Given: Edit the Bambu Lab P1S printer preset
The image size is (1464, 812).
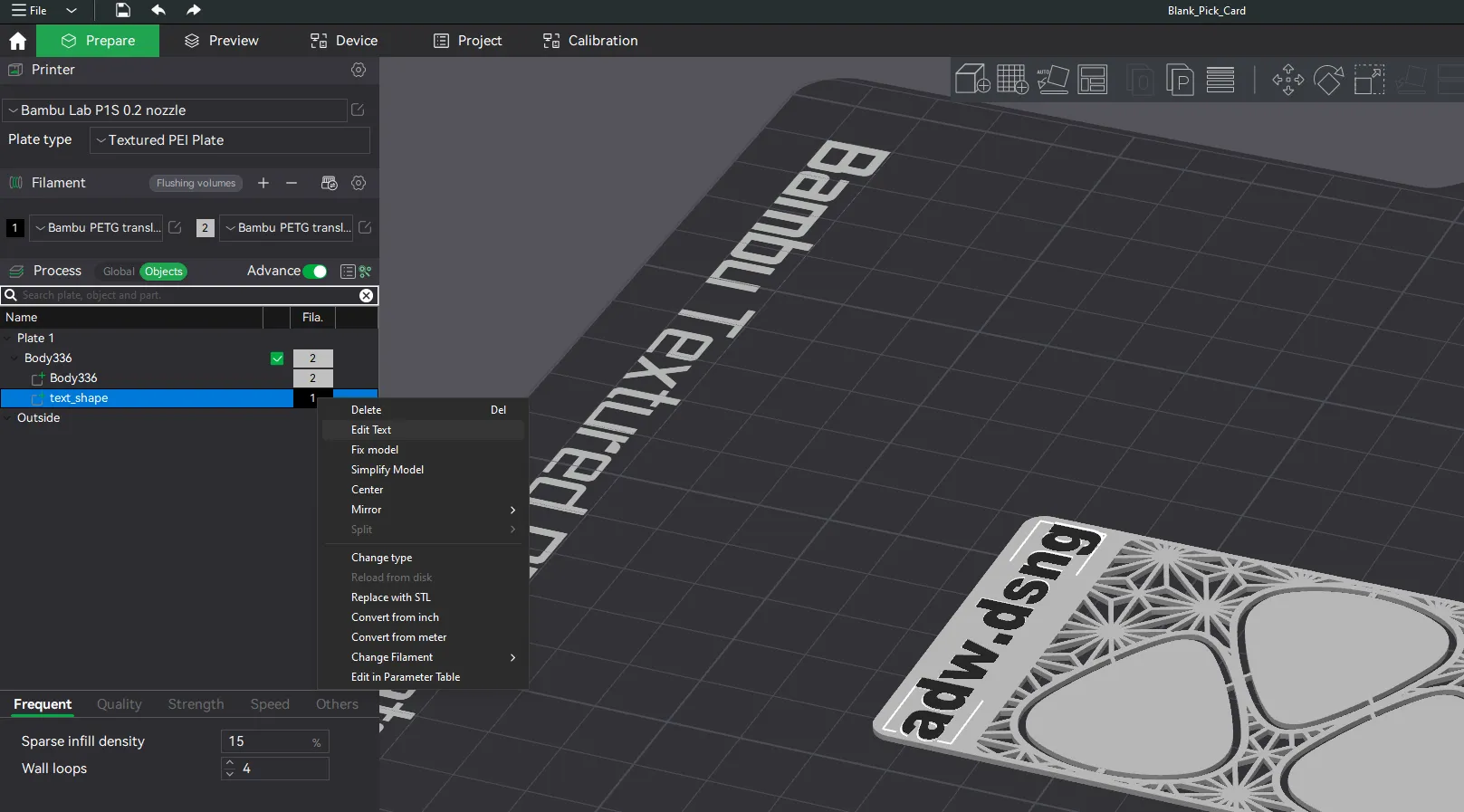Looking at the screenshot, I should [358, 110].
